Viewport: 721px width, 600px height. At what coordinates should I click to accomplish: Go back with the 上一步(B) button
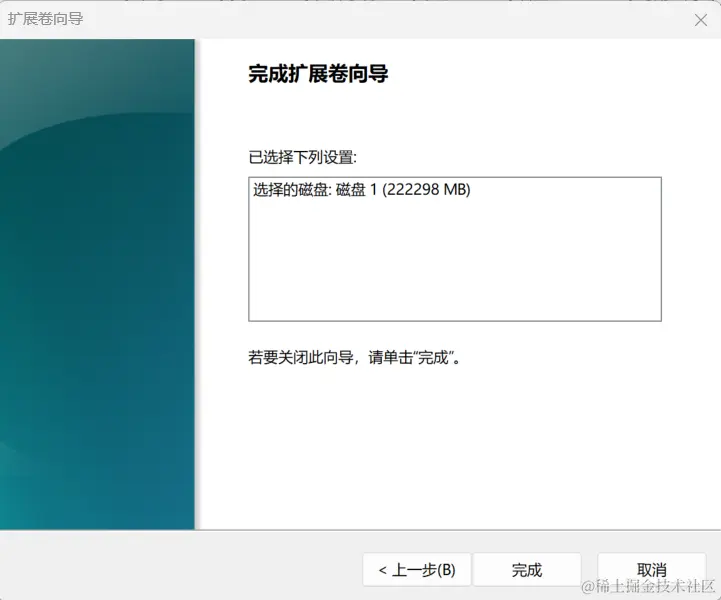[417, 570]
